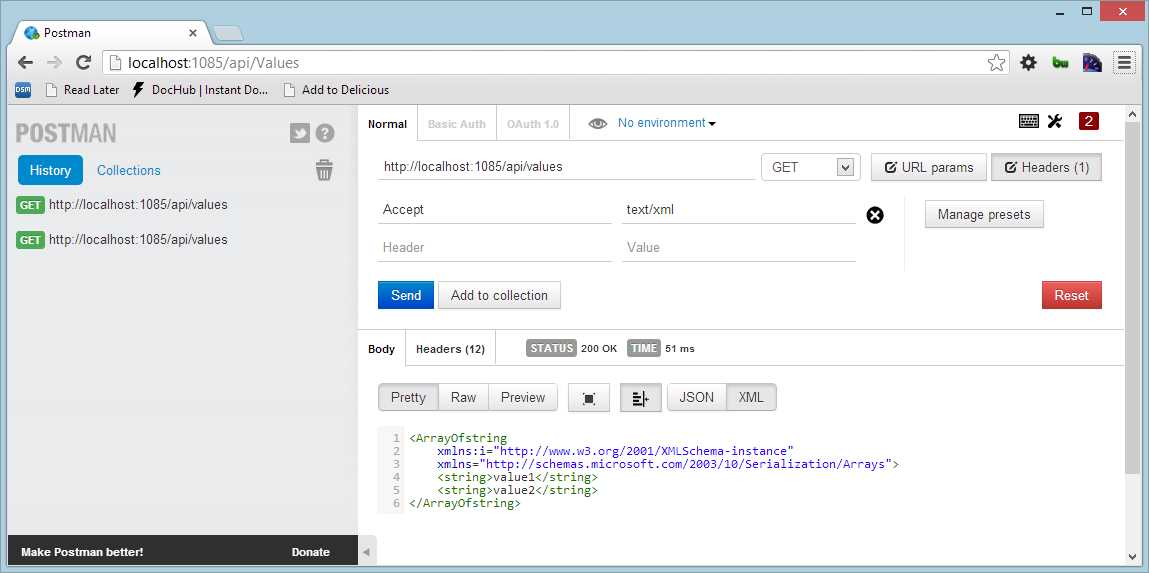Switch response format to XML
The width and height of the screenshot is (1149, 573).
pos(751,397)
